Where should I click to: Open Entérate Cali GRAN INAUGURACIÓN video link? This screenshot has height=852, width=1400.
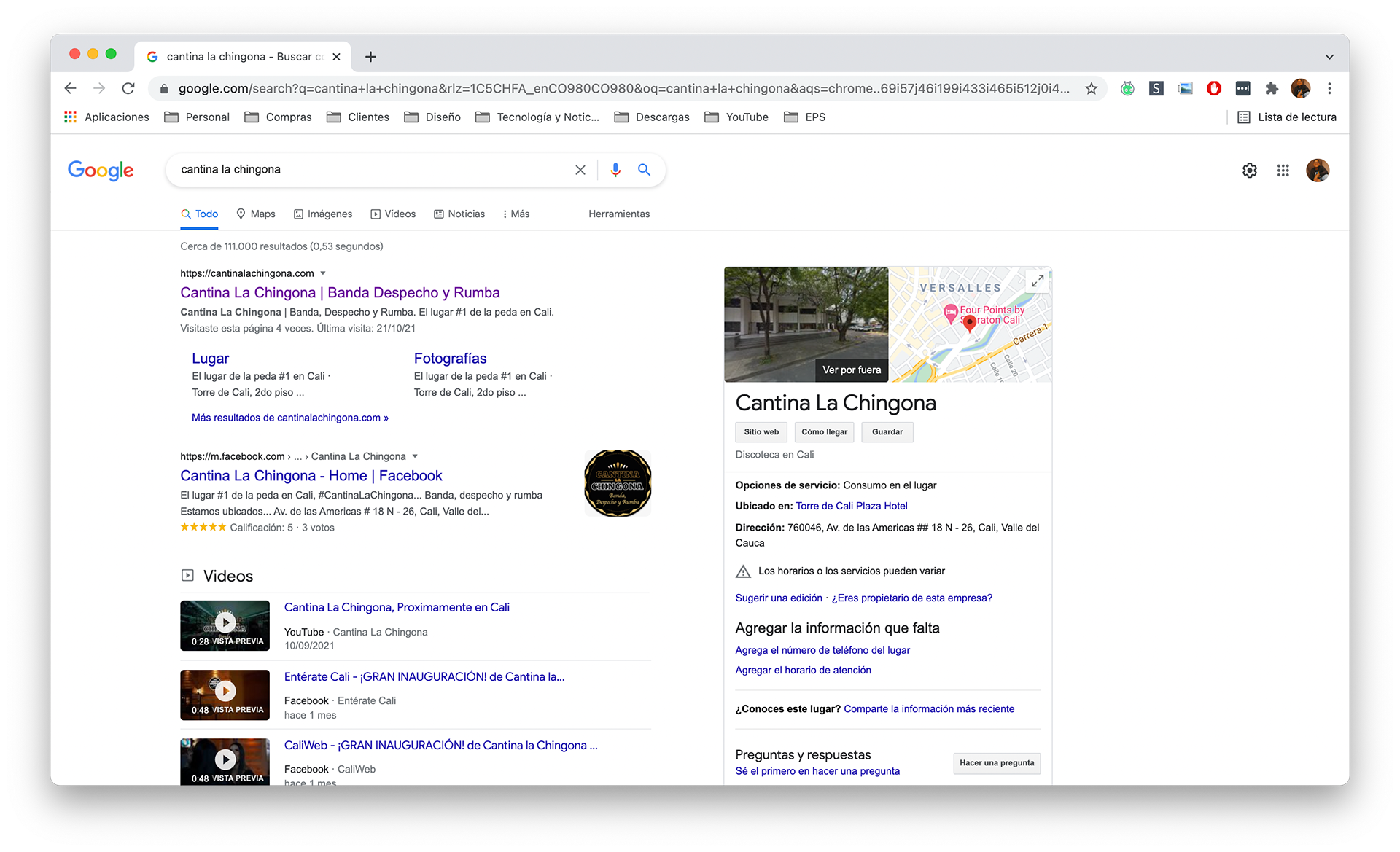424,676
